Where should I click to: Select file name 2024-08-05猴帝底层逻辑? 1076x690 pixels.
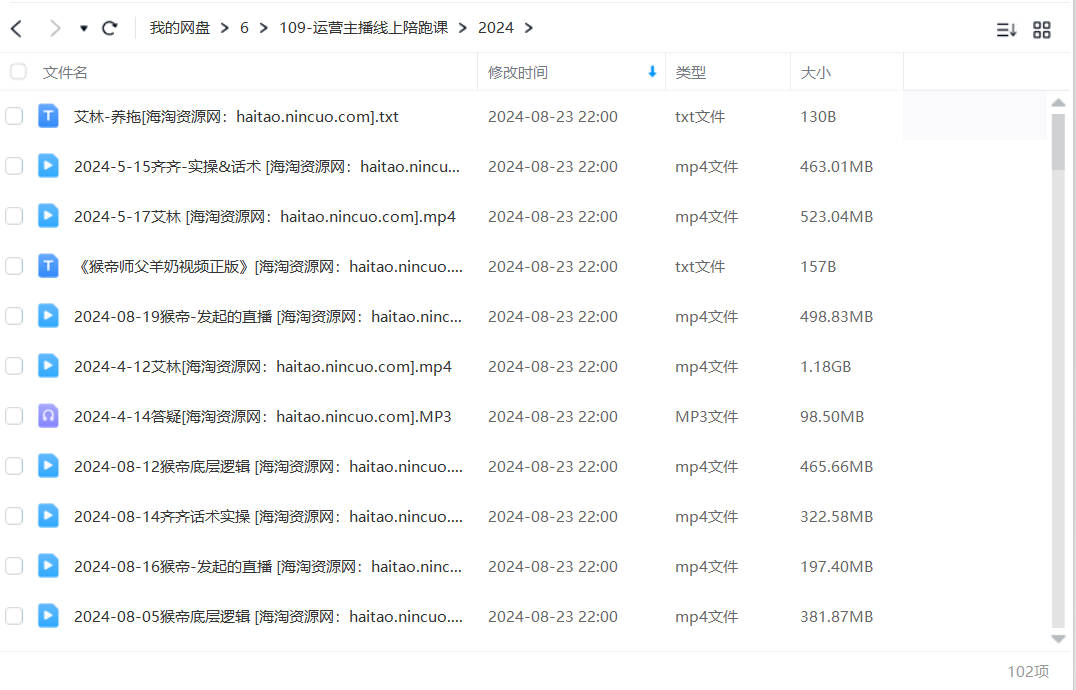point(268,617)
